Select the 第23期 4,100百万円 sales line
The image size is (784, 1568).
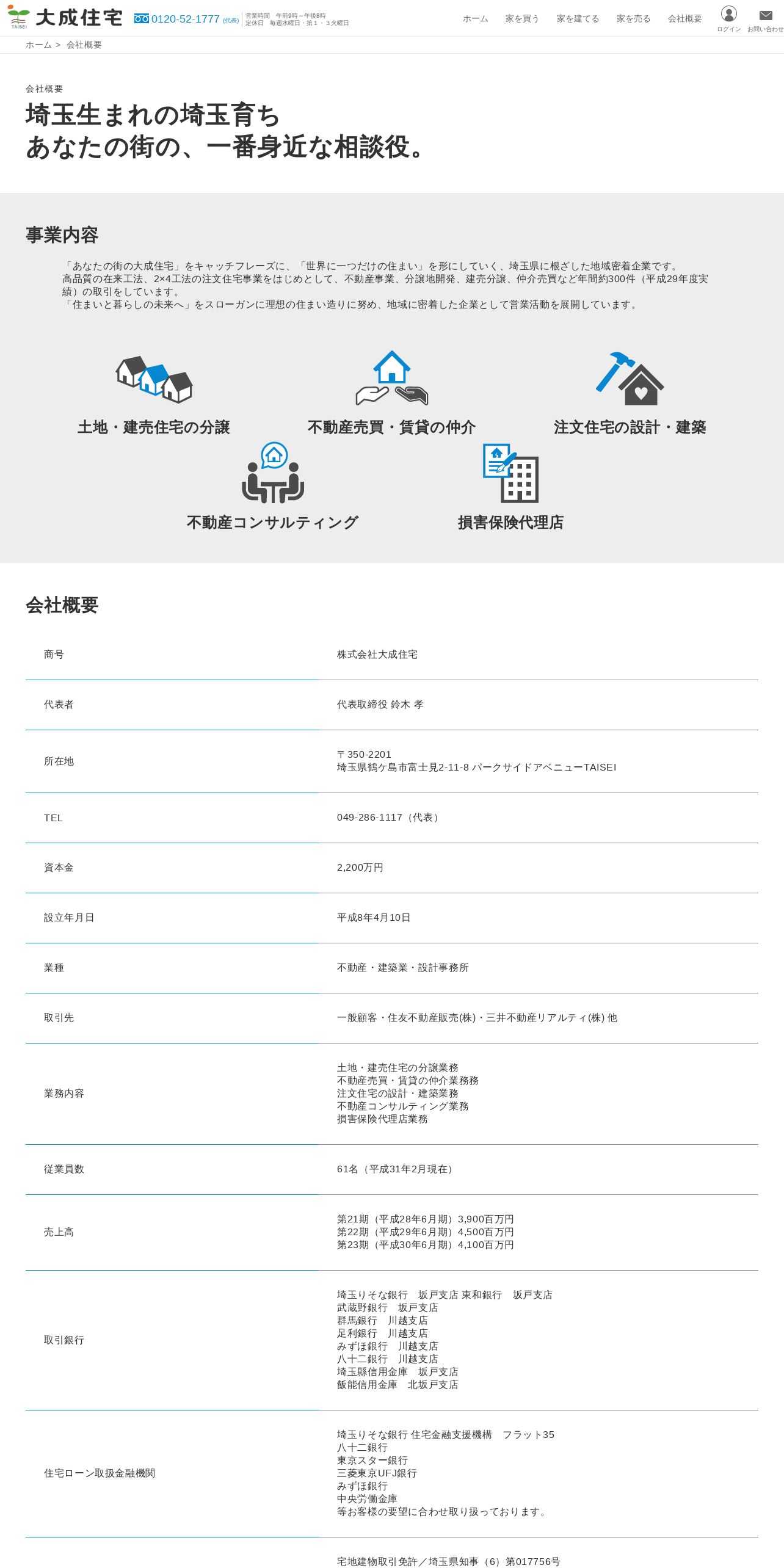pyautogui.click(x=426, y=1245)
